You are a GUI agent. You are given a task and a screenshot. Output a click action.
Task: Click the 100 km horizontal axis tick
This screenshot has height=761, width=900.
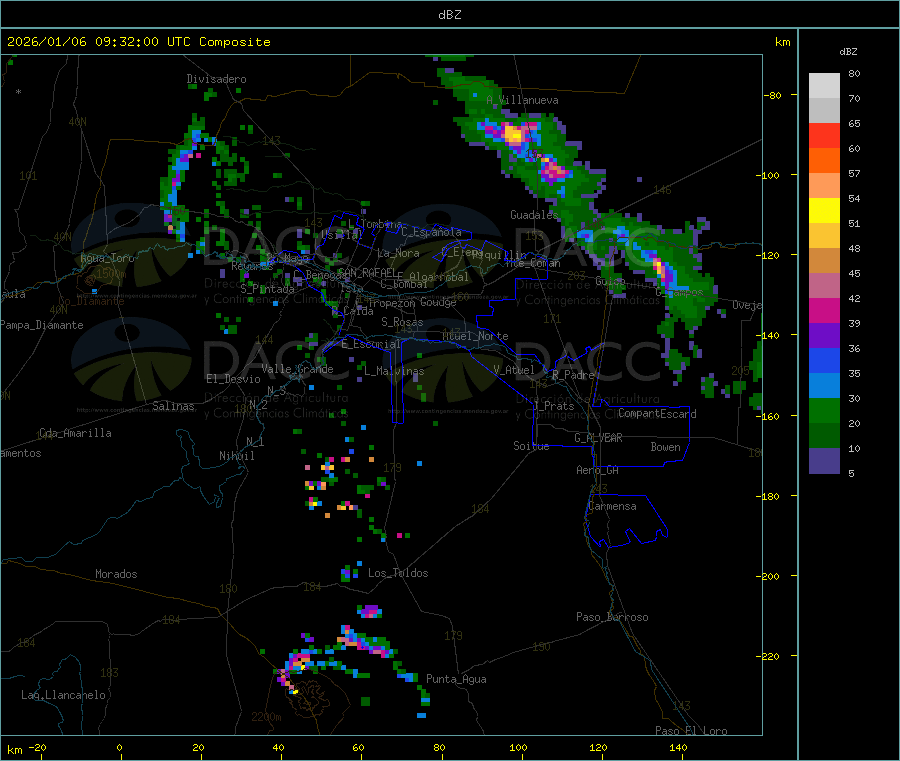pos(518,748)
